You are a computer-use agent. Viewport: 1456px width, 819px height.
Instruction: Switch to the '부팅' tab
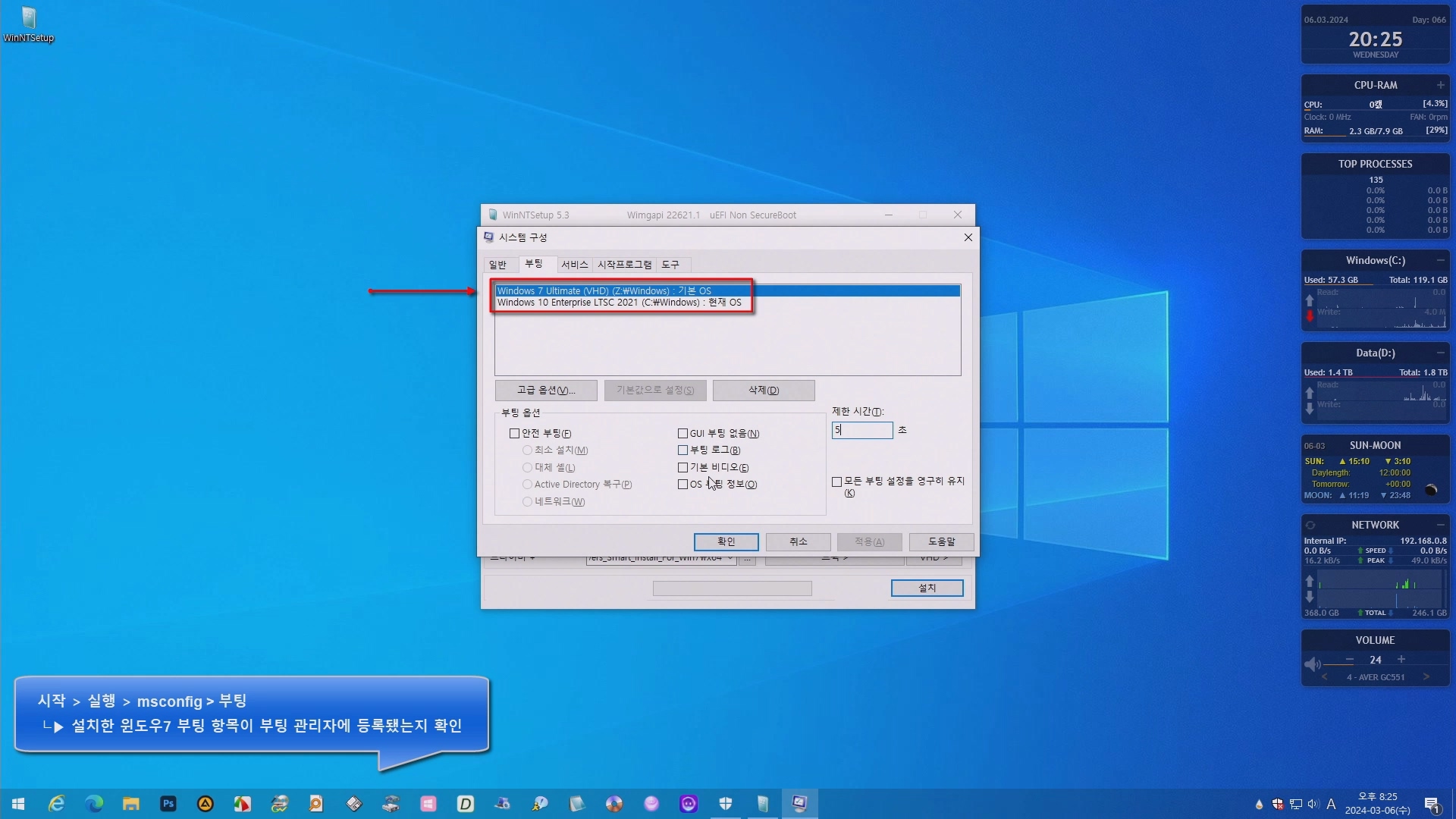pyautogui.click(x=534, y=263)
